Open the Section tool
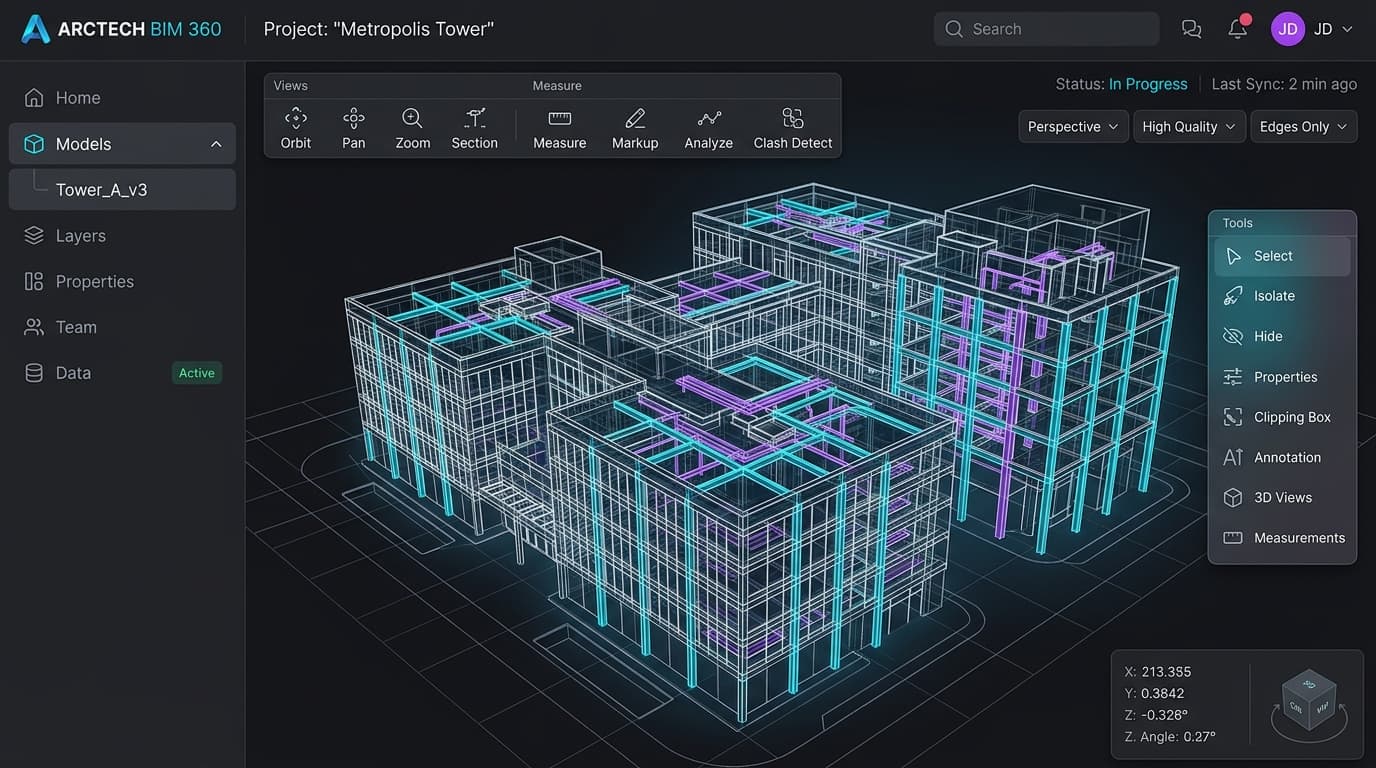1376x768 pixels. click(x=475, y=129)
